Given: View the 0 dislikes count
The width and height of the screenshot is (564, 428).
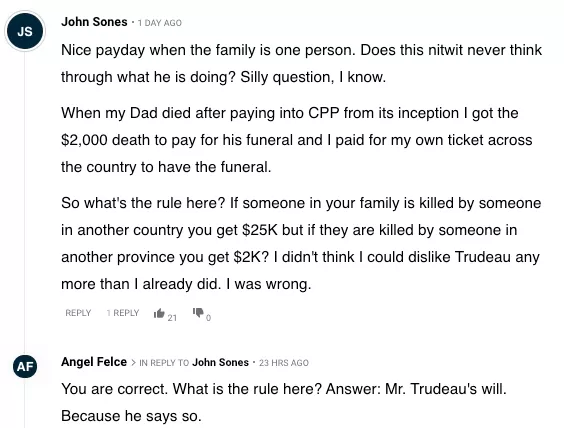Looking at the screenshot, I should point(208,318).
